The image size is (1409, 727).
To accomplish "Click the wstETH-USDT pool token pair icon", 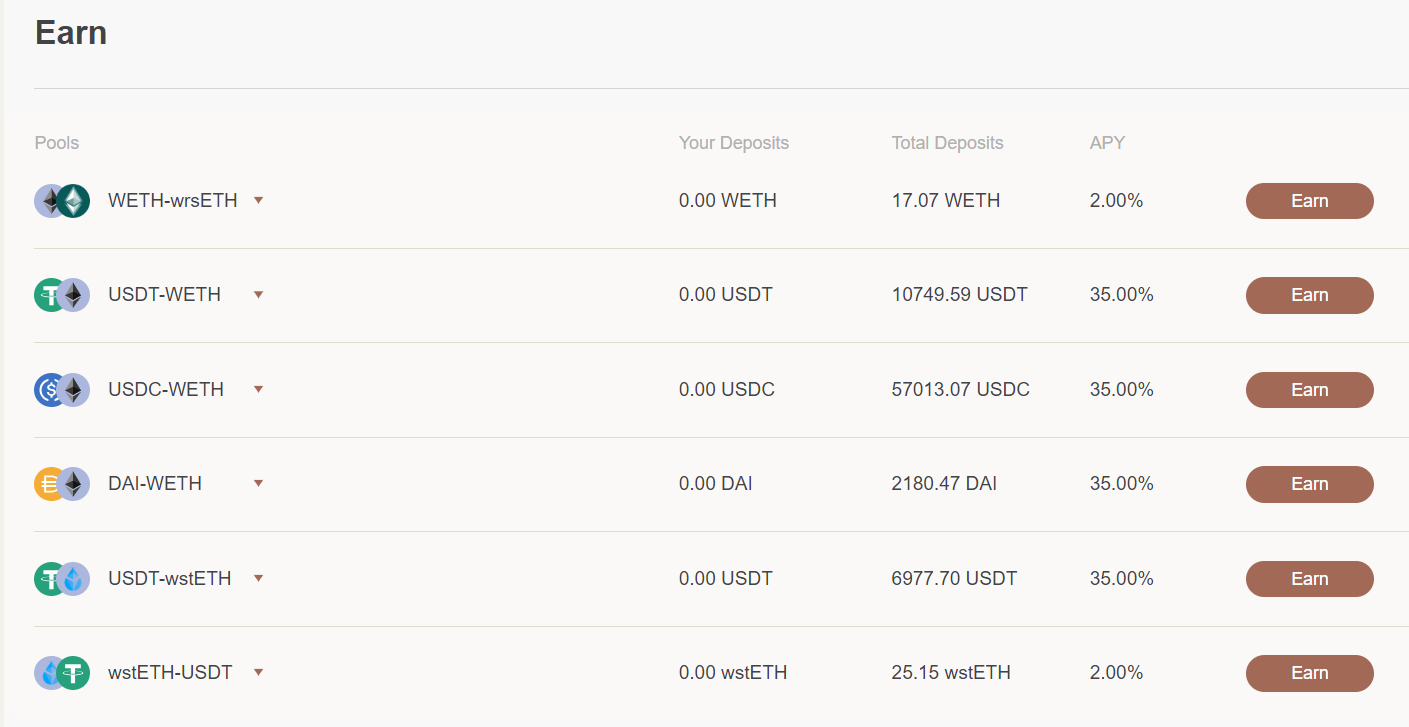I will [x=62, y=673].
